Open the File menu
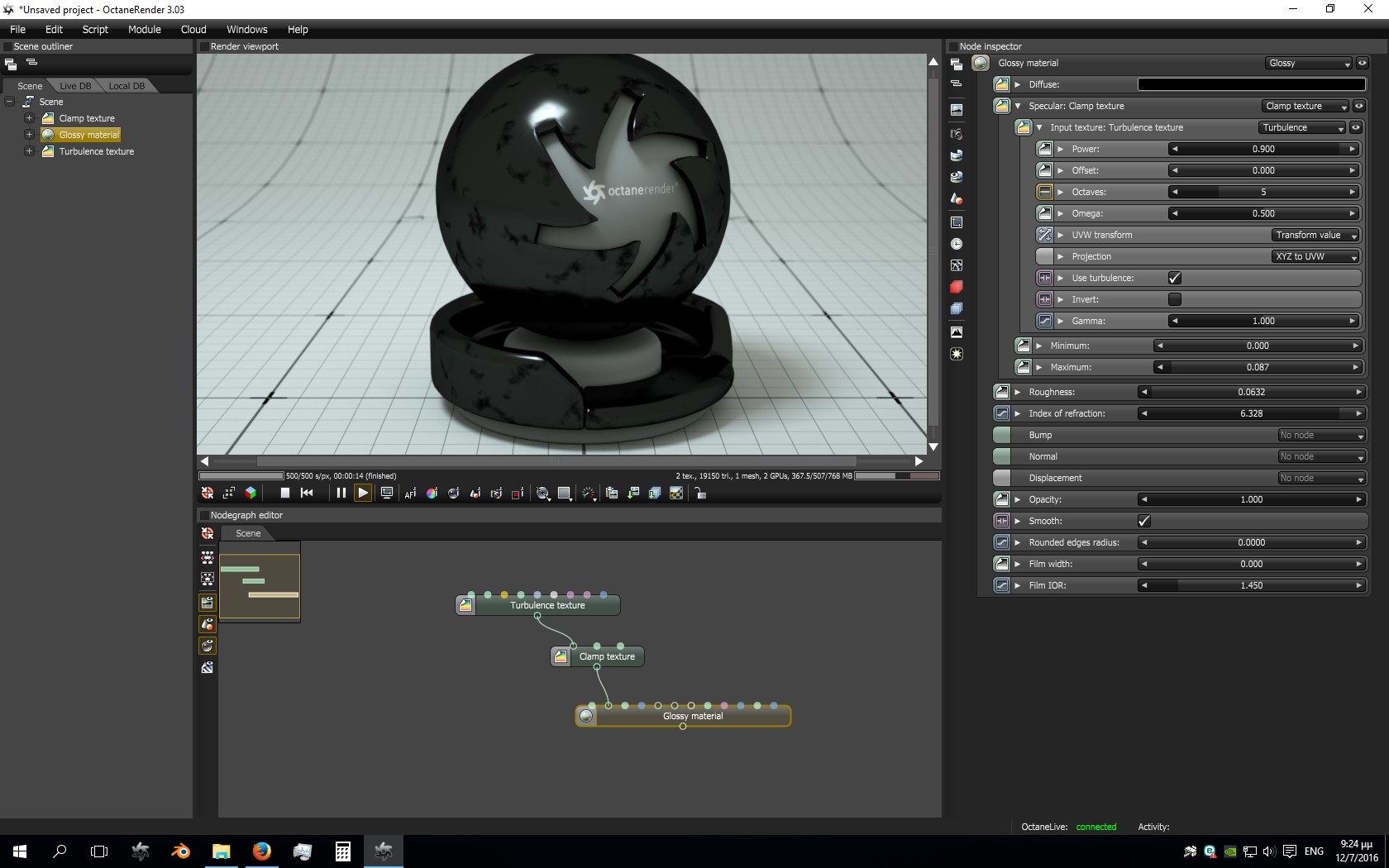The image size is (1389, 868). coord(17,29)
